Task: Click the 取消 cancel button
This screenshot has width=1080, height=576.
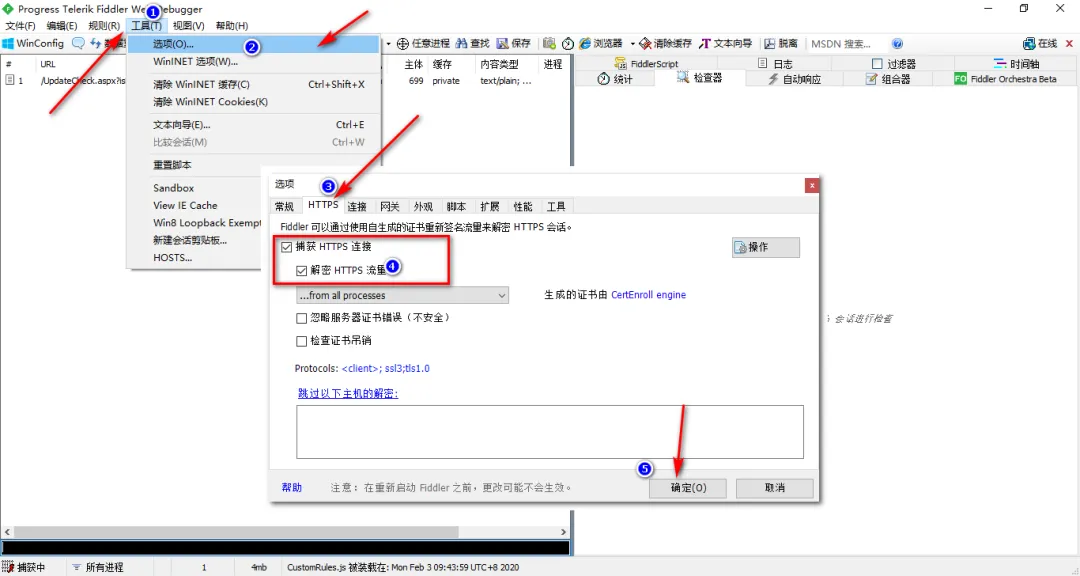Action: tap(775, 488)
